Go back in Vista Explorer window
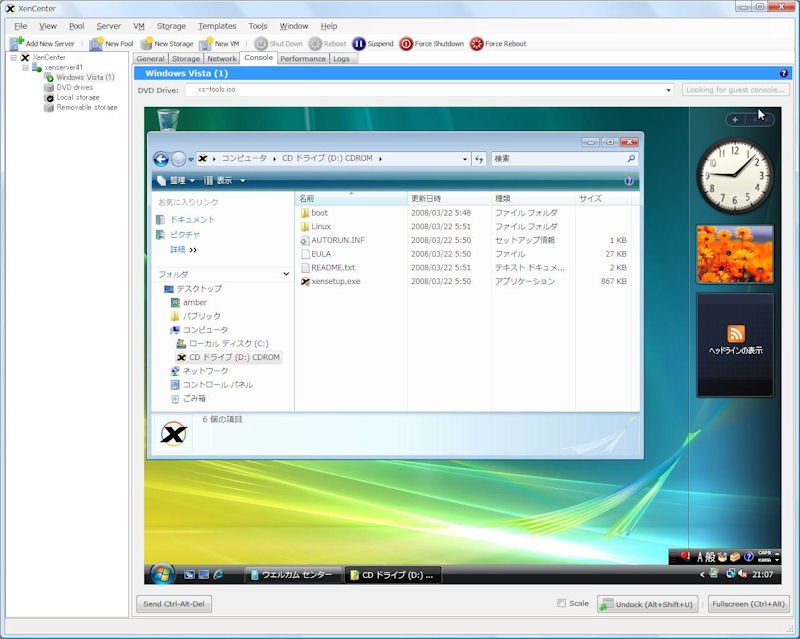This screenshot has height=639, width=800. 161,159
